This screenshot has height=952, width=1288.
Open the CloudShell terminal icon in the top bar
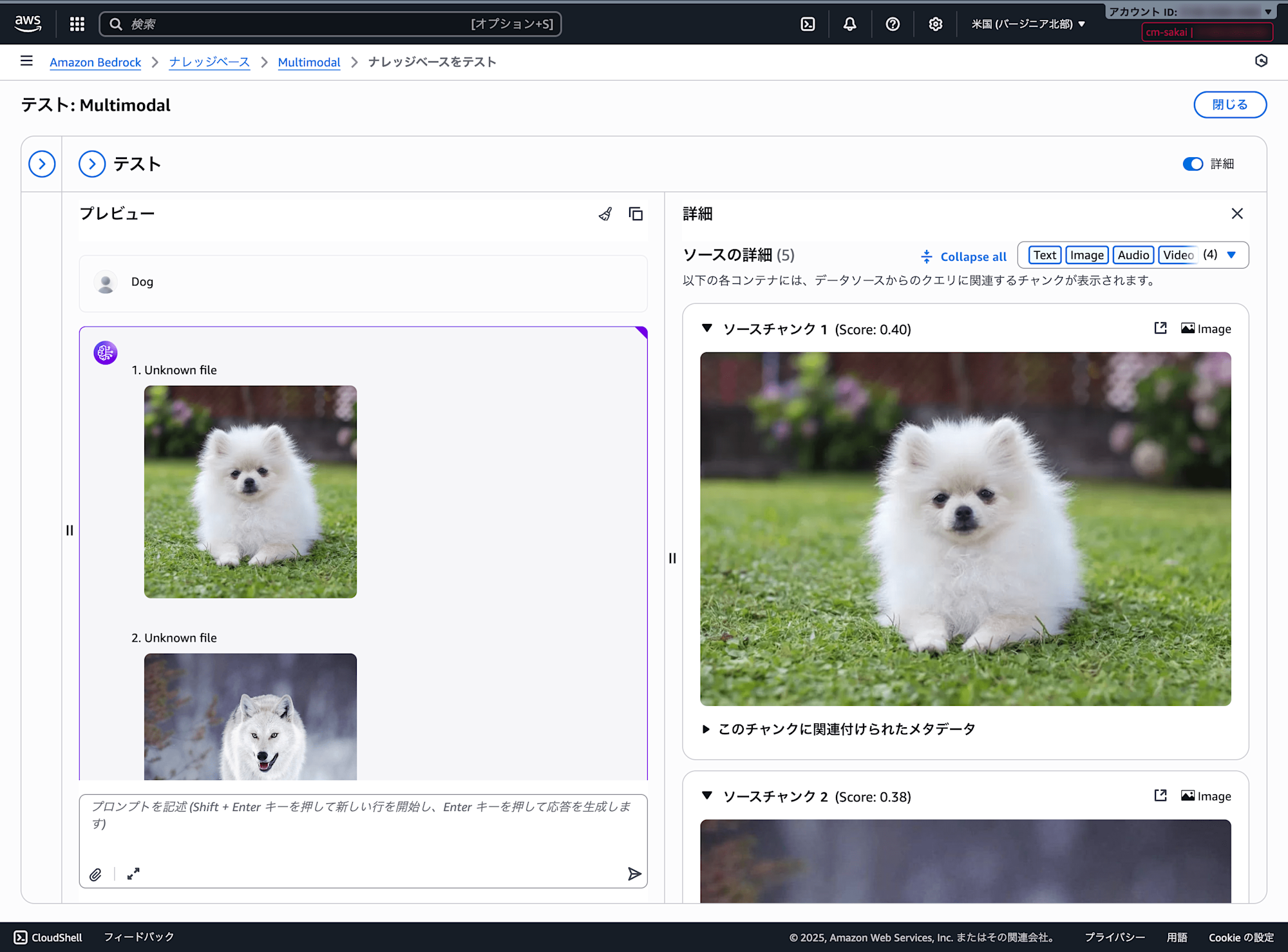(x=808, y=24)
